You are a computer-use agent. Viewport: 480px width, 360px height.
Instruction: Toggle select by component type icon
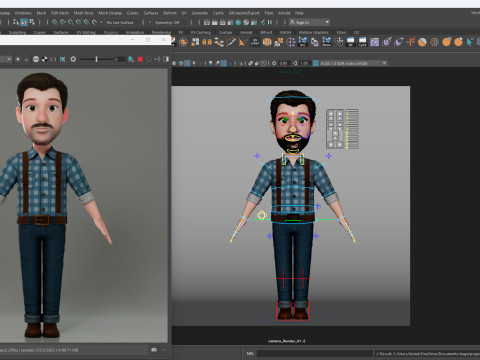(32, 22)
